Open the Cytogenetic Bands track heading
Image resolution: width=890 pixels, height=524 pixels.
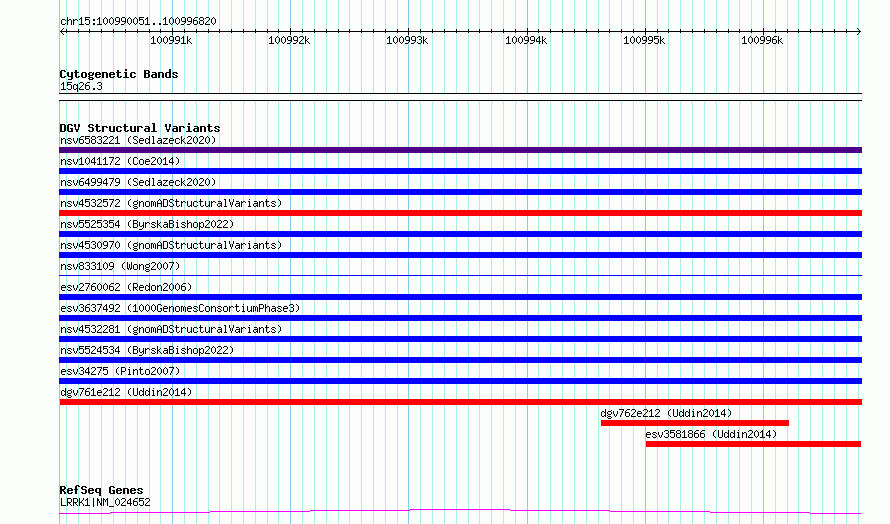coord(119,74)
